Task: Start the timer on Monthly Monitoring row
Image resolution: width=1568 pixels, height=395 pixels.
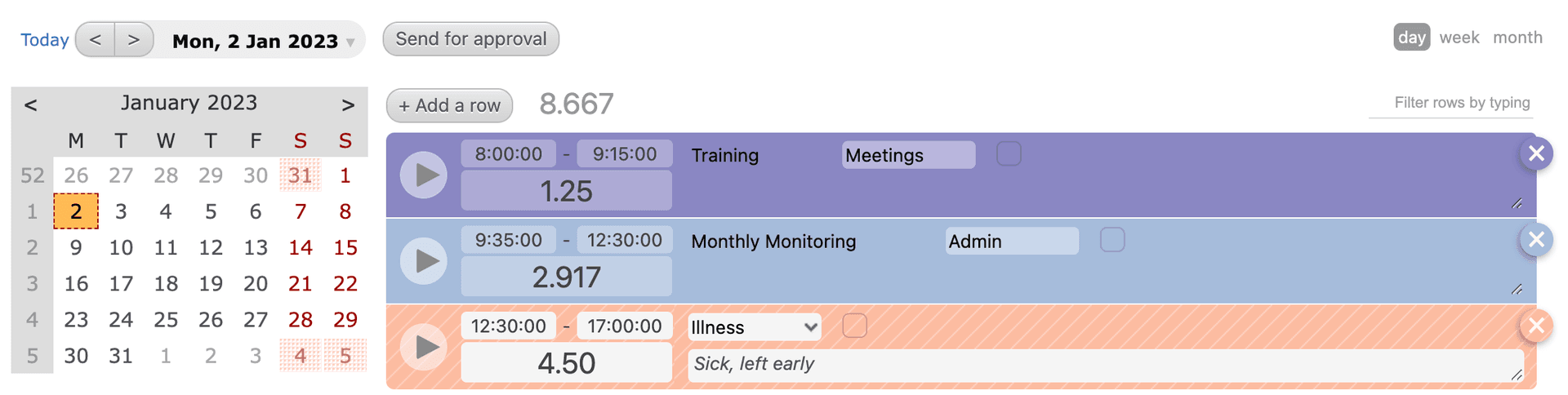Action: (x=424, y=261)
